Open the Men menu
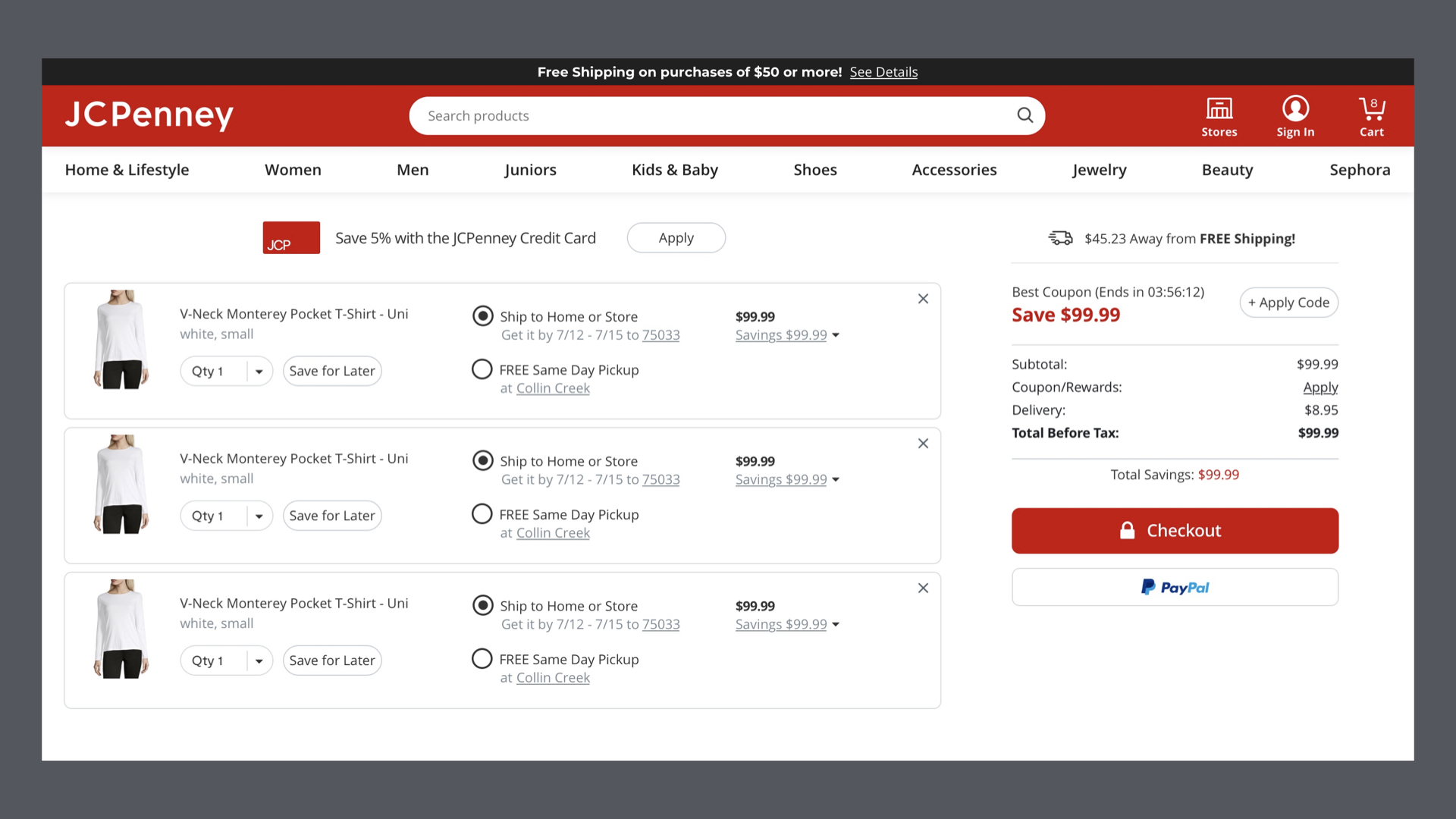The image size is (1456, 819). tap(413, 170)
